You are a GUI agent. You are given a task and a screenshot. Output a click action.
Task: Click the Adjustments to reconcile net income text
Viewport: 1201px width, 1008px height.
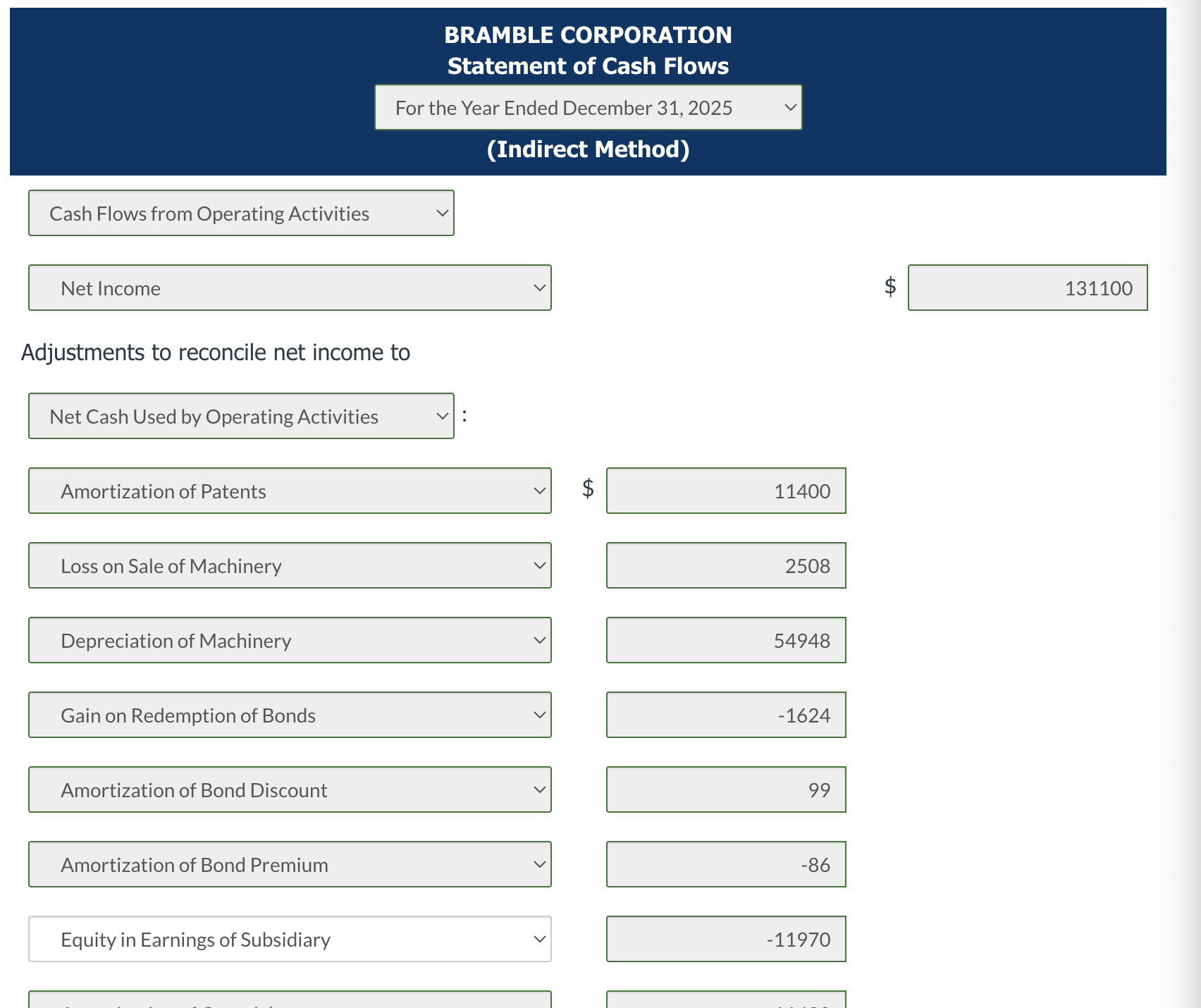216,352
